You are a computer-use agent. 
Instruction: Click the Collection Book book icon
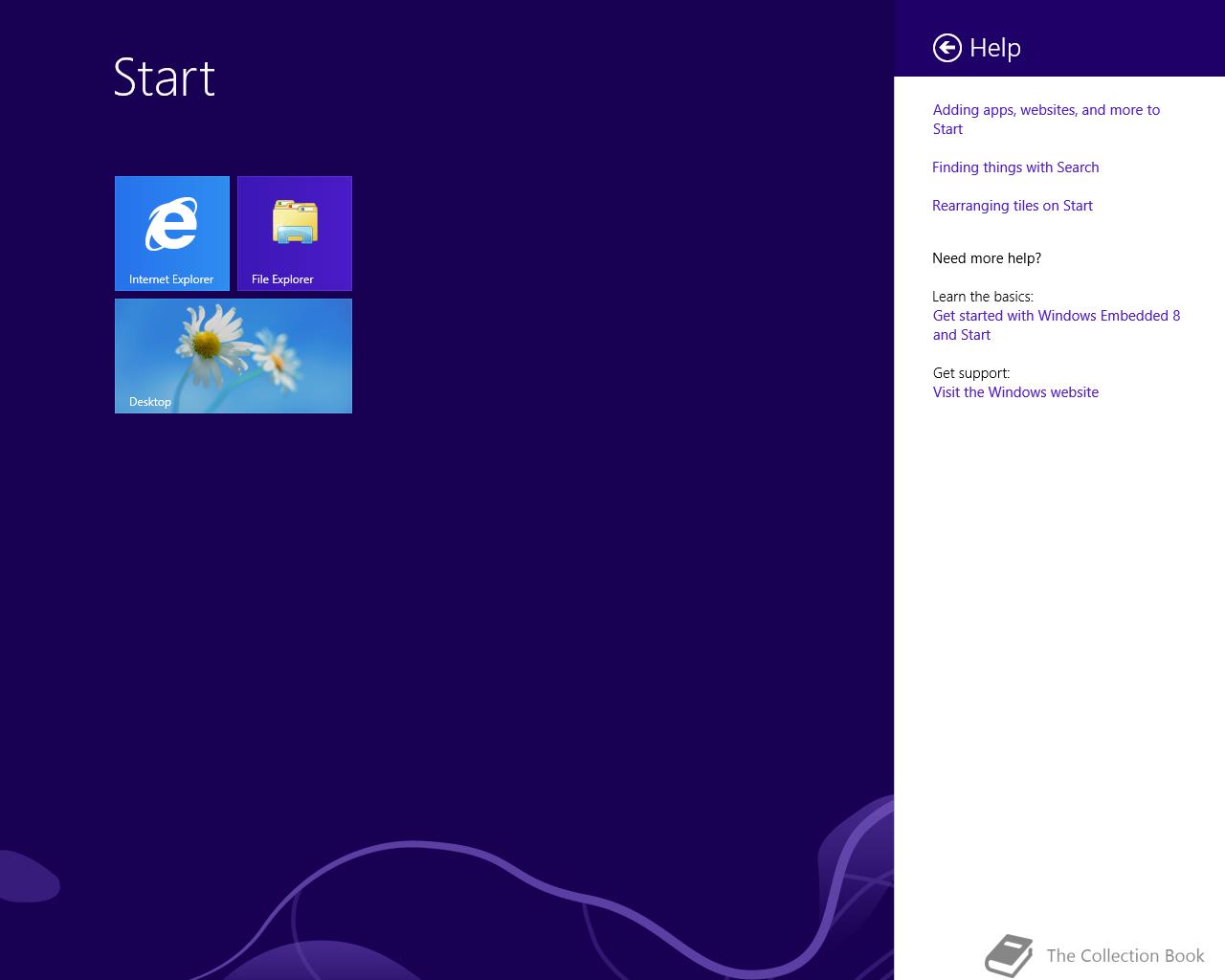(1010, 955)
